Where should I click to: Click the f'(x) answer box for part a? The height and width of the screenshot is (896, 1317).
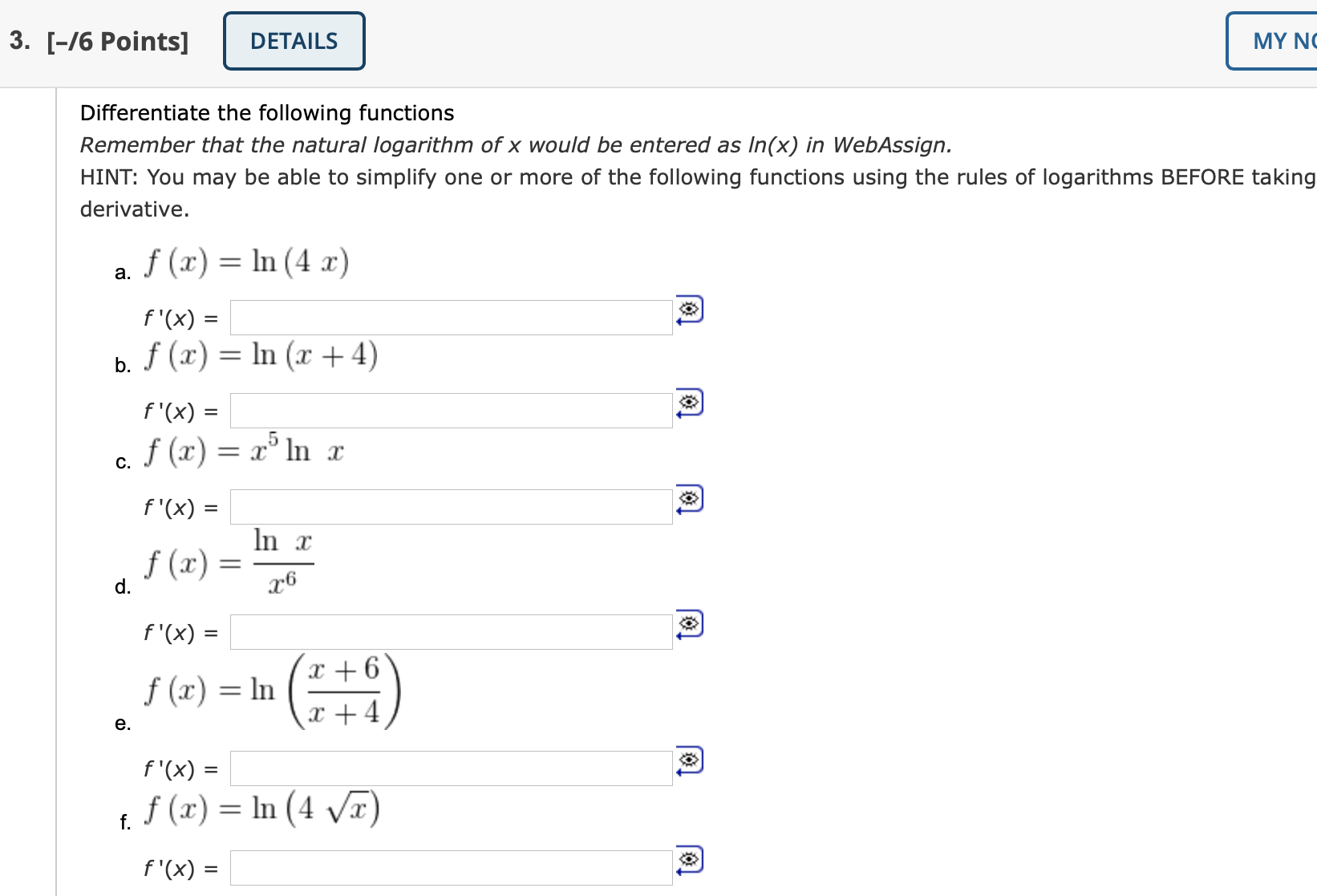pyautogui.click(x=451, y=316)
